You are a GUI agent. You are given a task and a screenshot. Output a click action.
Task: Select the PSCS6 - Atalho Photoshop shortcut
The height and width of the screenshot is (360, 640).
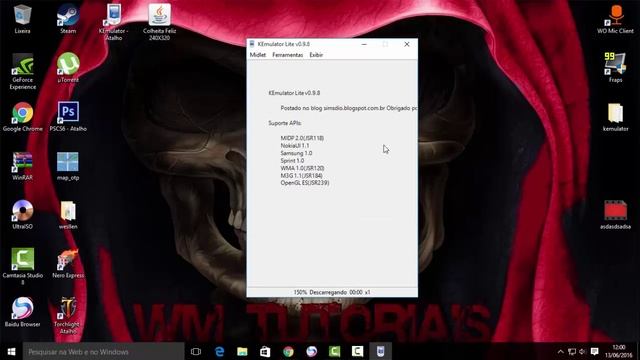tap(68, 117)
